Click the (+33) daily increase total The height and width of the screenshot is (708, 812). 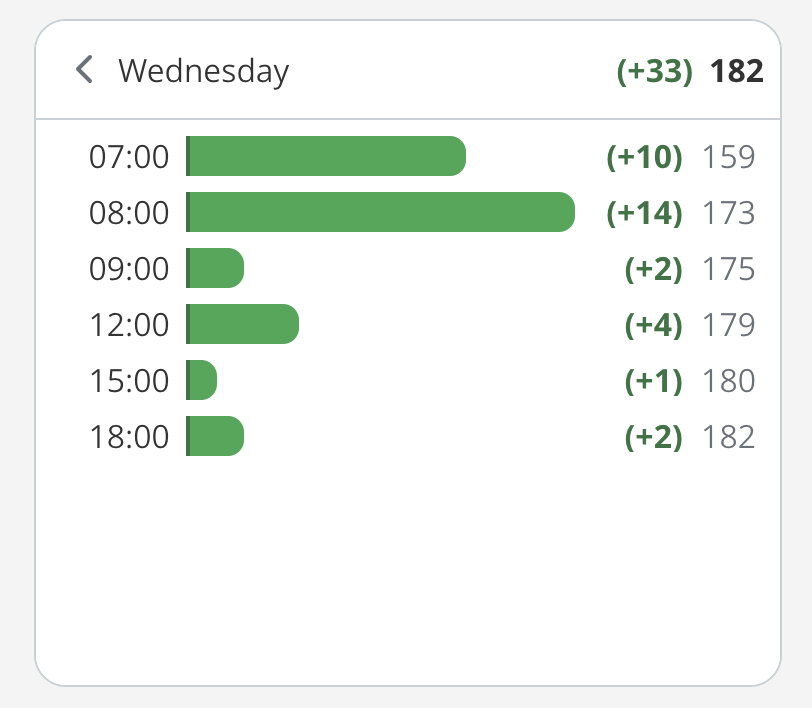pos(654,71)
